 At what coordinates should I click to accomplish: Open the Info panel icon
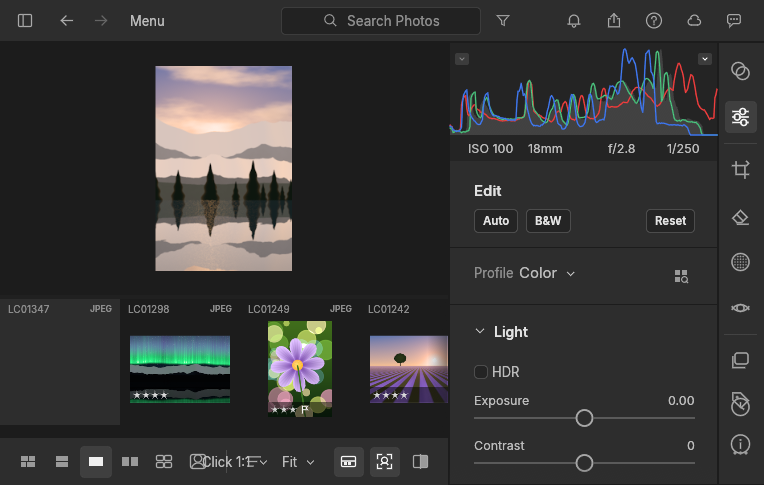[x=740, y=445]
